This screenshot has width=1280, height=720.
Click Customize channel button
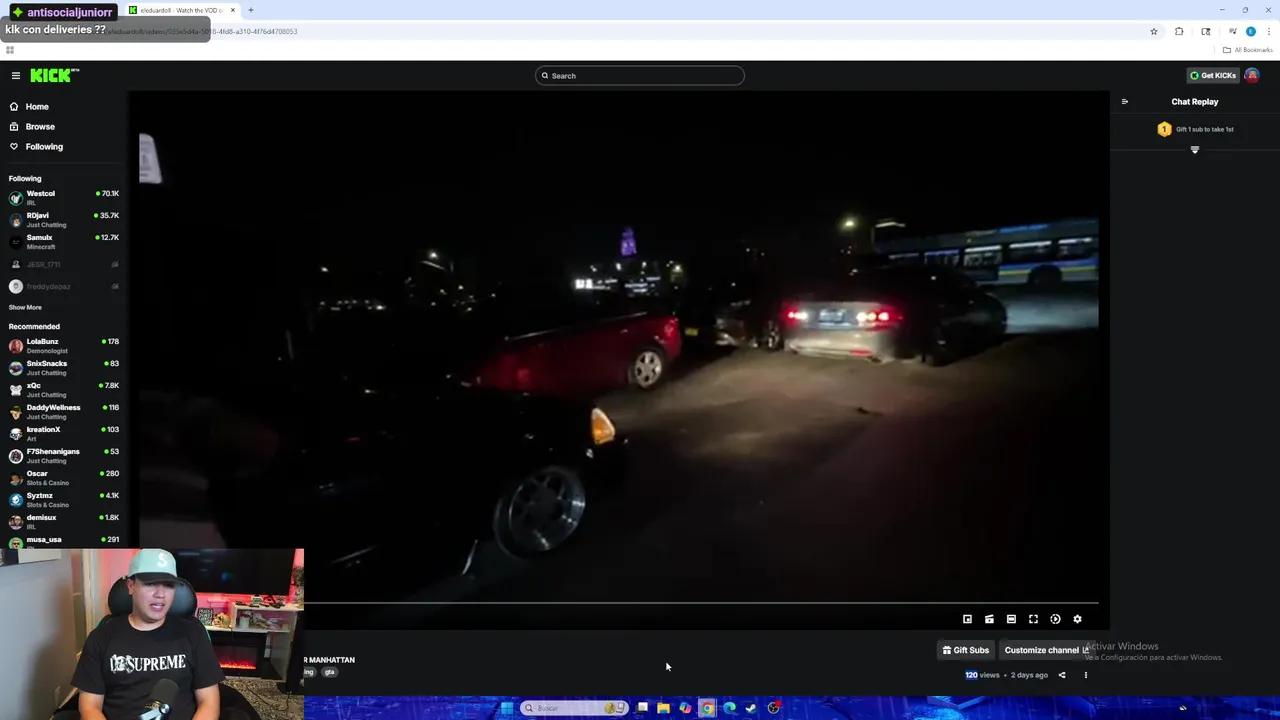(x=1046, y=650)
